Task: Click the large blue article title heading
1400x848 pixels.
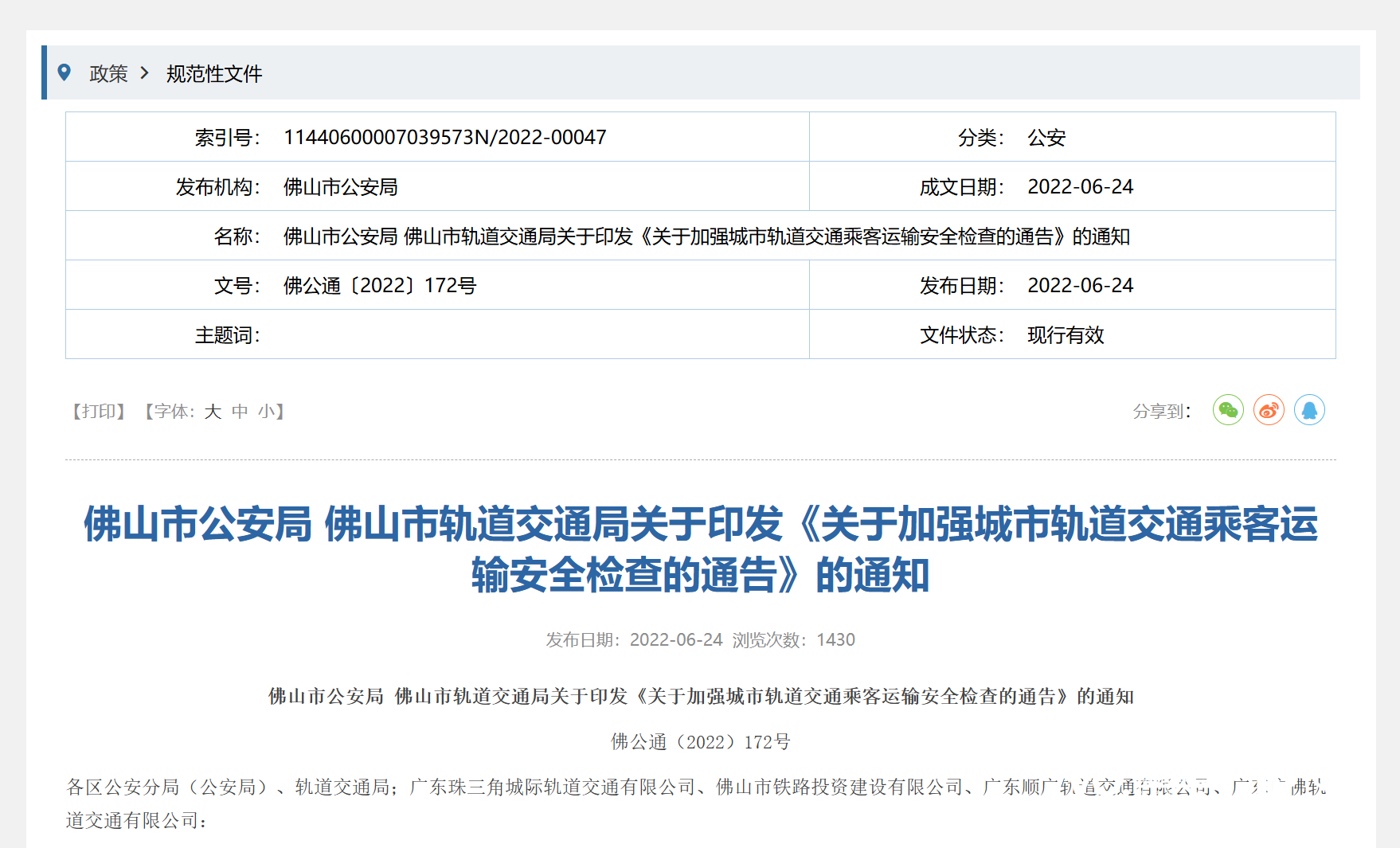Action: (x=700, y=549)
